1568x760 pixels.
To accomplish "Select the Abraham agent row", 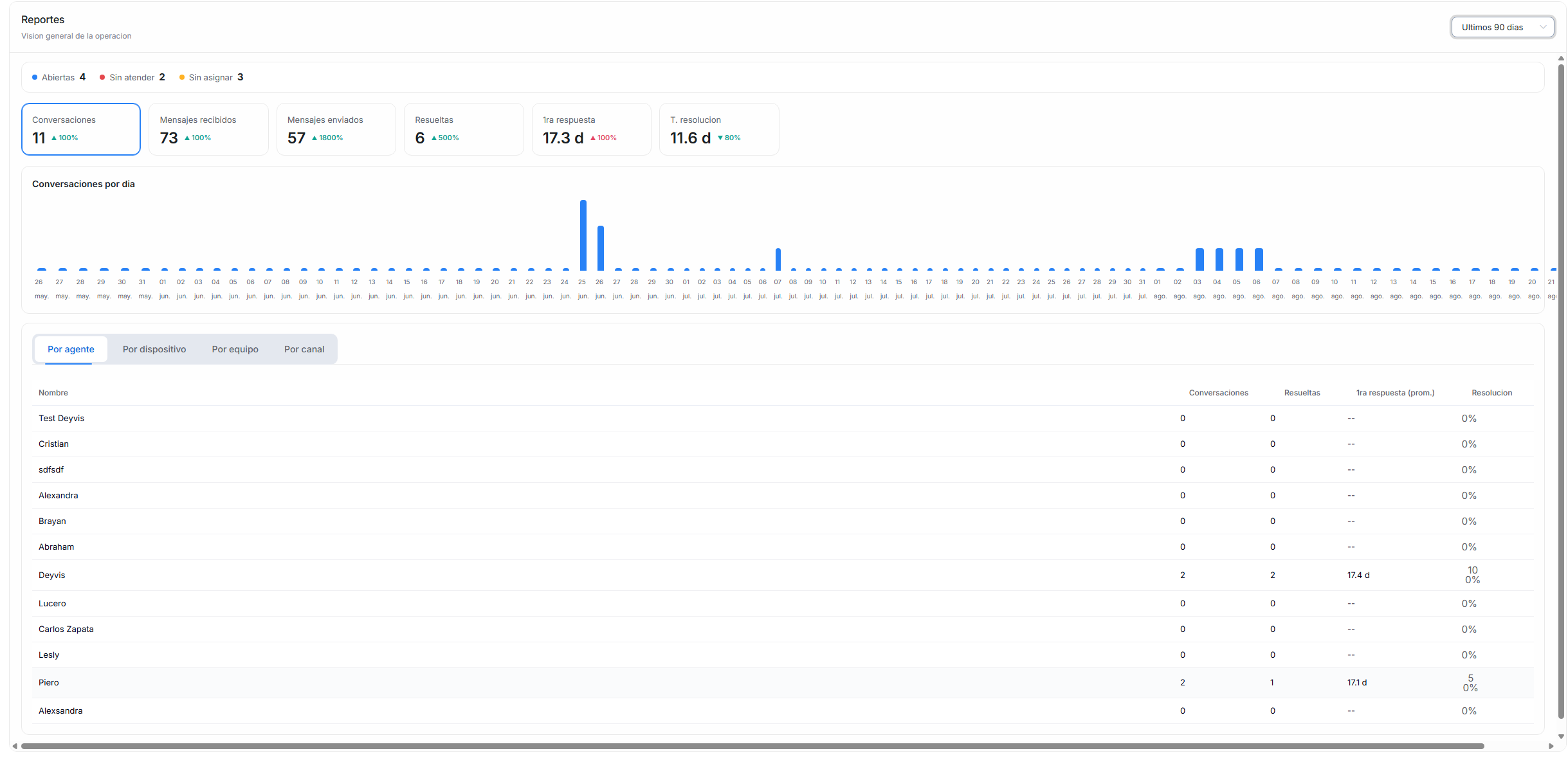I will 783,547.
